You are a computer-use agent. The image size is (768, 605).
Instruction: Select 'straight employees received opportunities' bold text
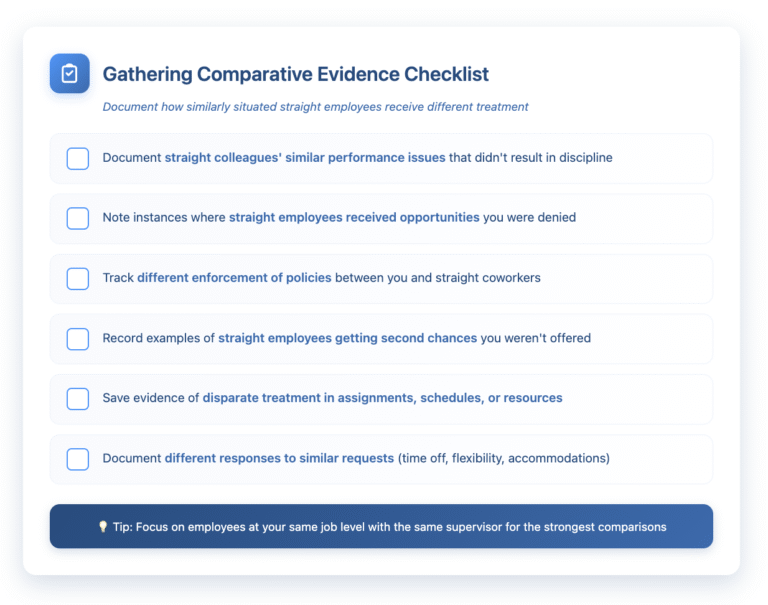[354, 218]
